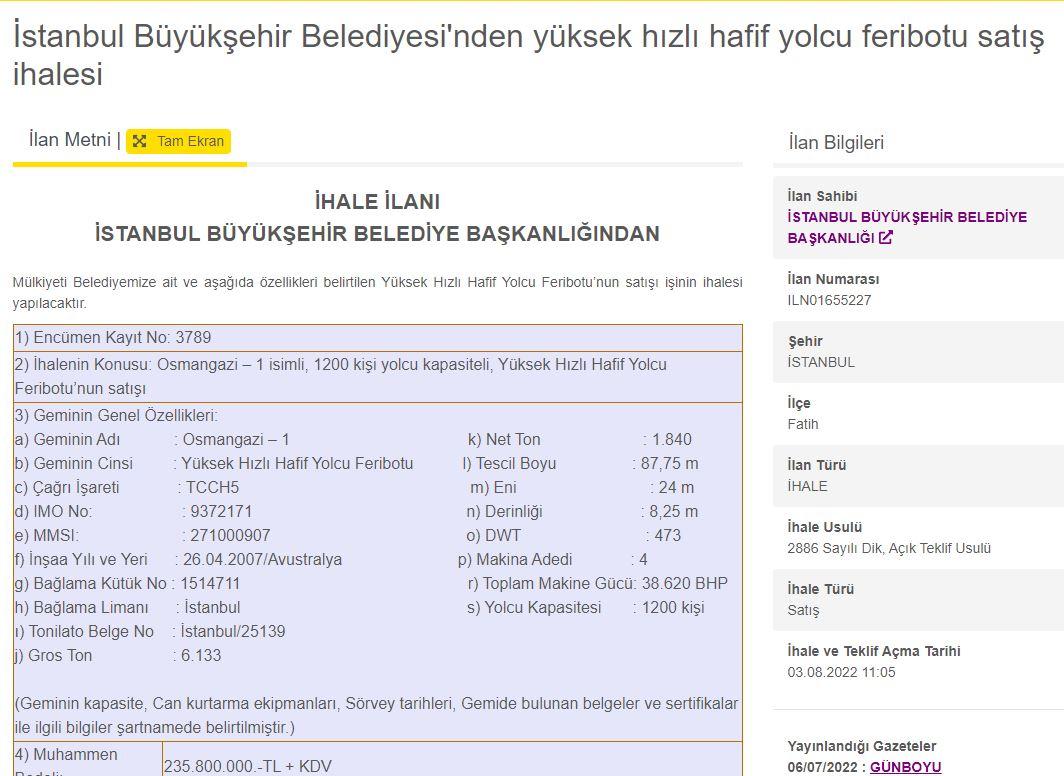
Task: Click the DWT value 473
Action: pos(668,535)
